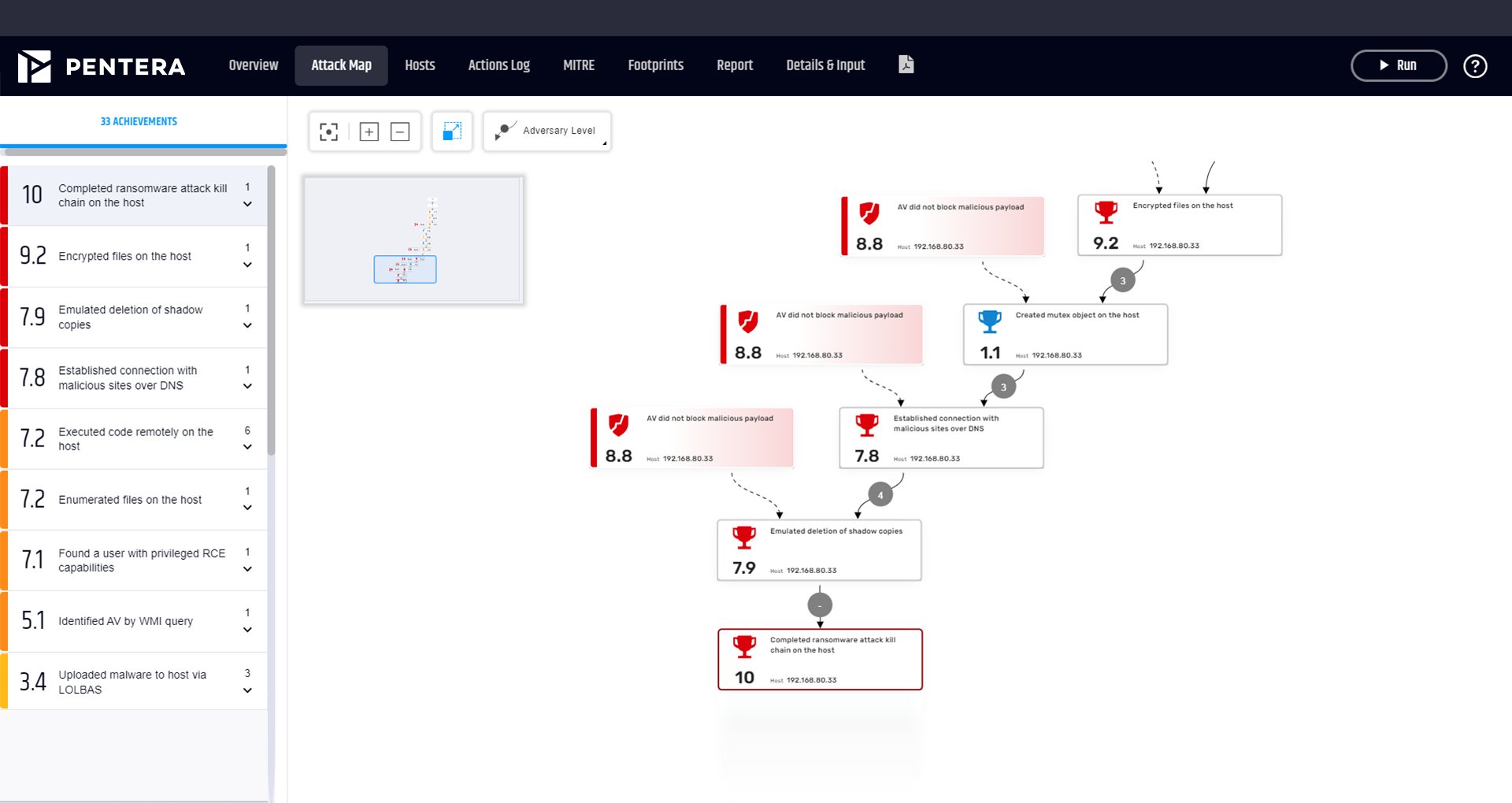Zoom out with the minus icon

400,131
